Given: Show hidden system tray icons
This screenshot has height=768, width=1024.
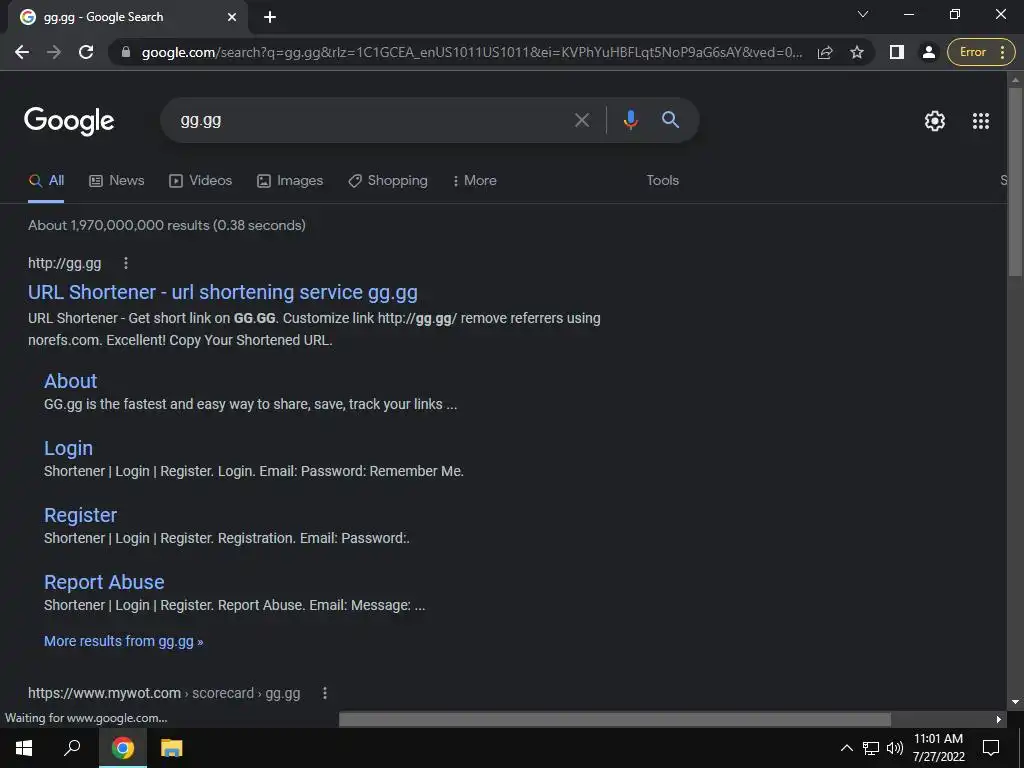Looking at the screenshot, I should pyautogui.click(x=846, y=748).
